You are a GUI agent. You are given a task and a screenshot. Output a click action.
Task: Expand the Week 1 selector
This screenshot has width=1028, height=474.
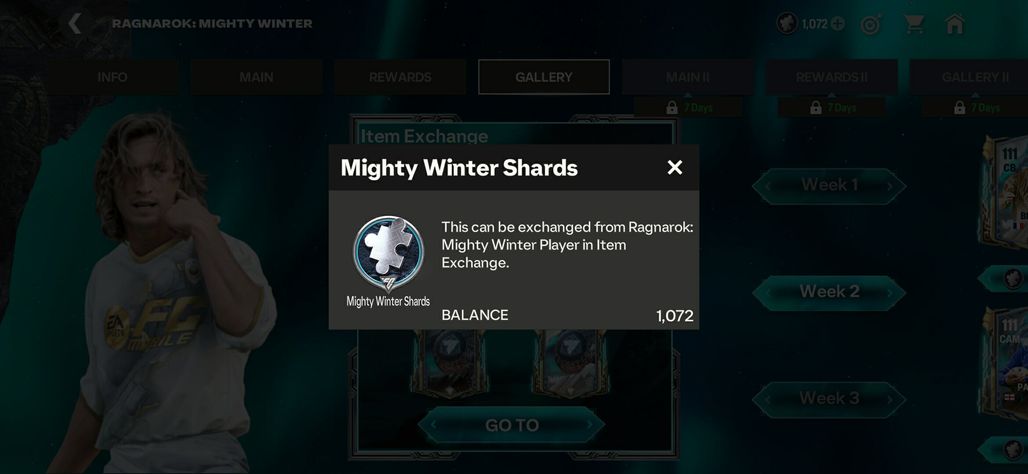(829, 186)
